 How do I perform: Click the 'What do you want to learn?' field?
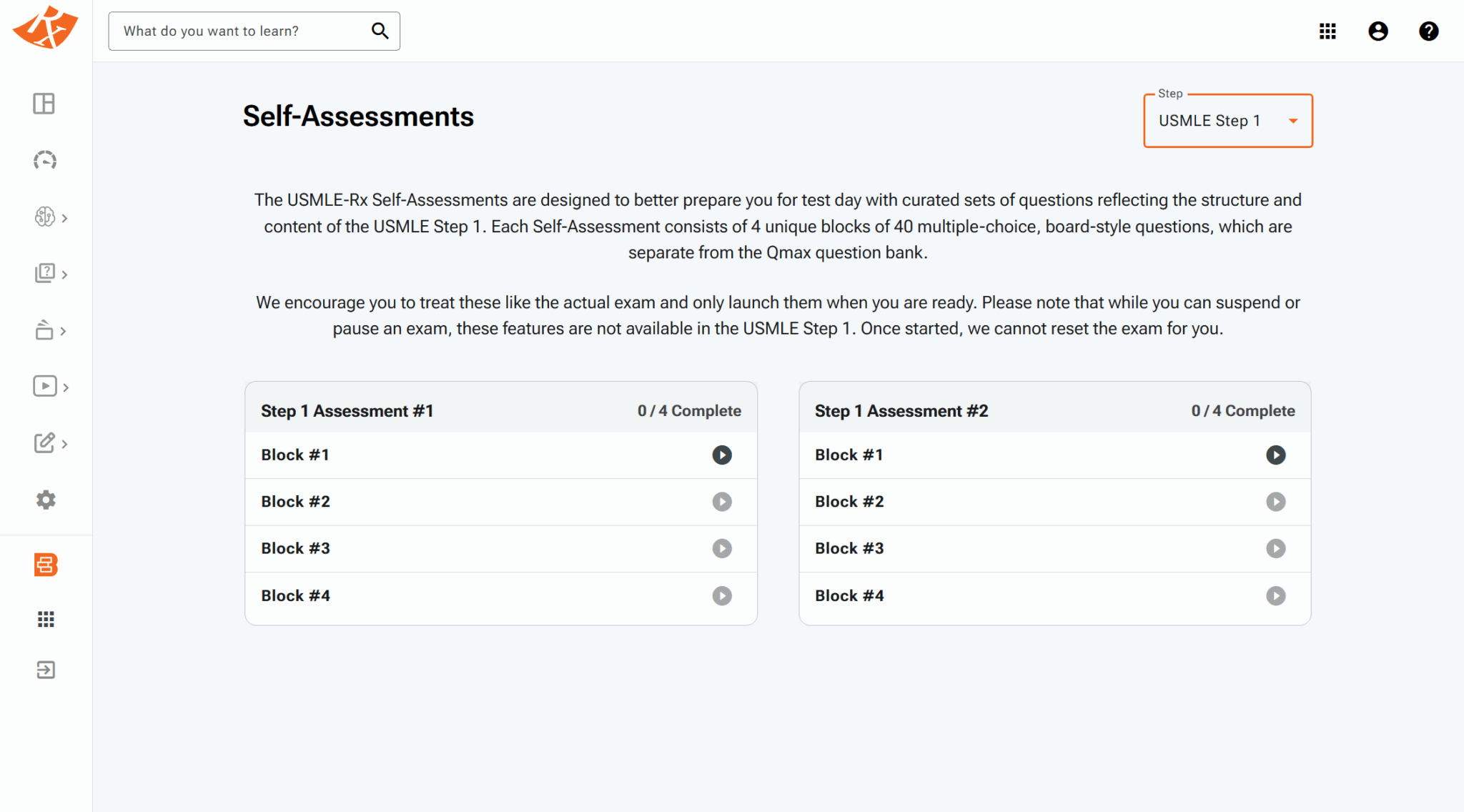point(243,31)
